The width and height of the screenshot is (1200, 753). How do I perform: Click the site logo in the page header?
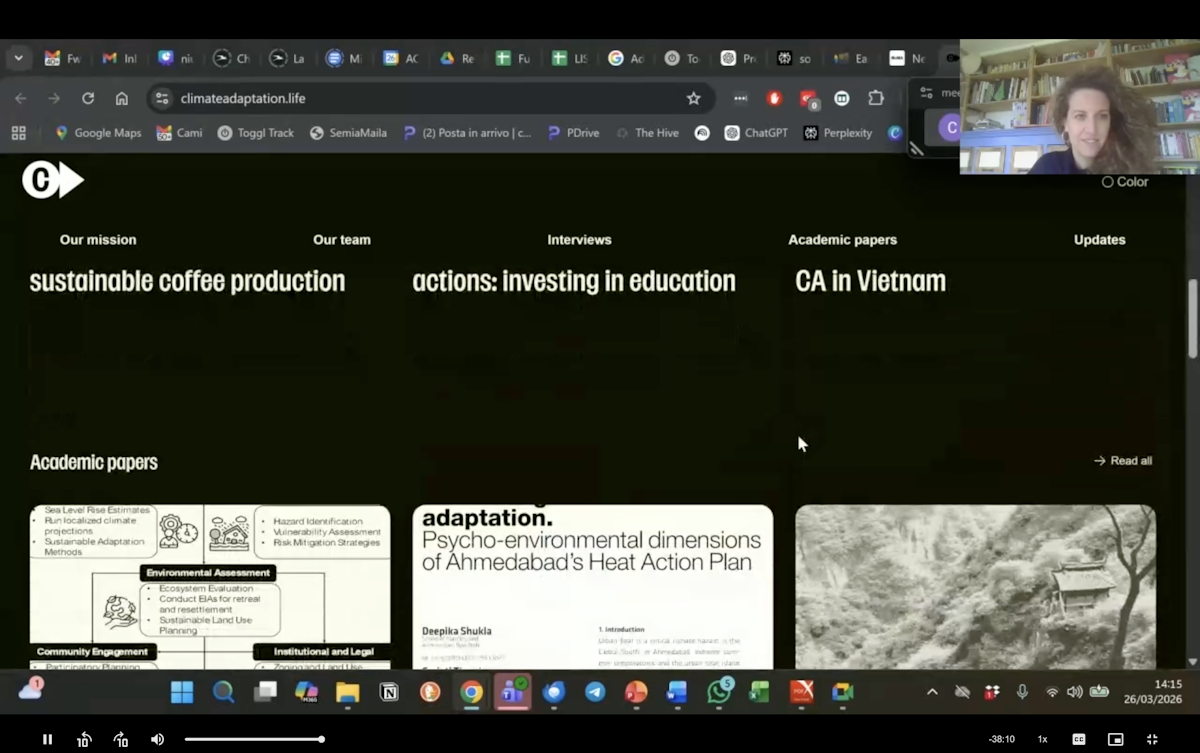[x=53, y=180]
